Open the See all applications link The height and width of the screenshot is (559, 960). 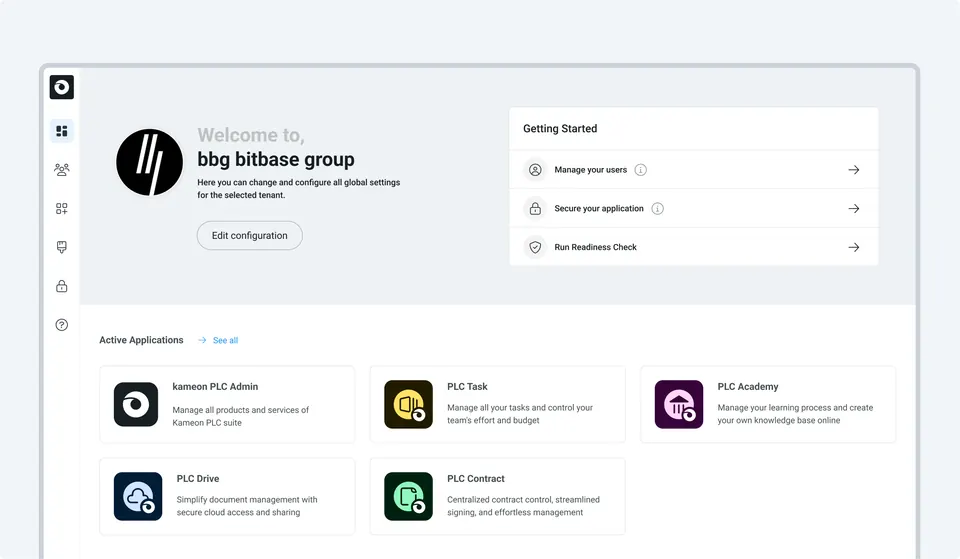click(x=225, y=340)
